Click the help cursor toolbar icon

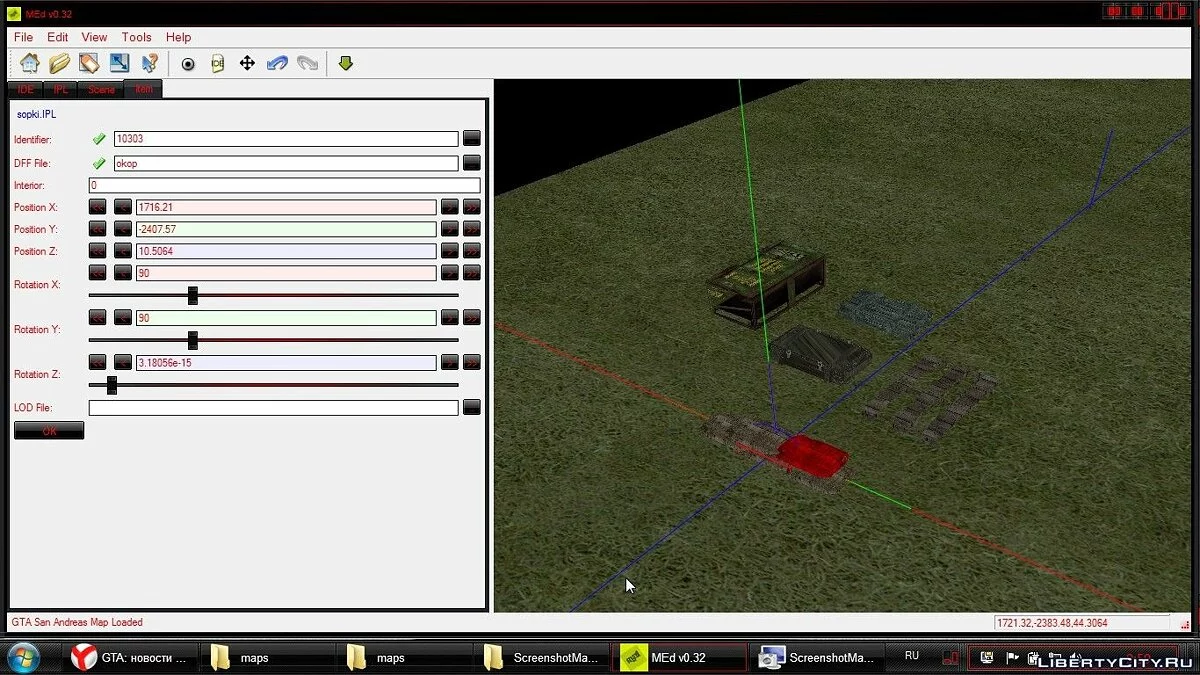click(150, 63)
